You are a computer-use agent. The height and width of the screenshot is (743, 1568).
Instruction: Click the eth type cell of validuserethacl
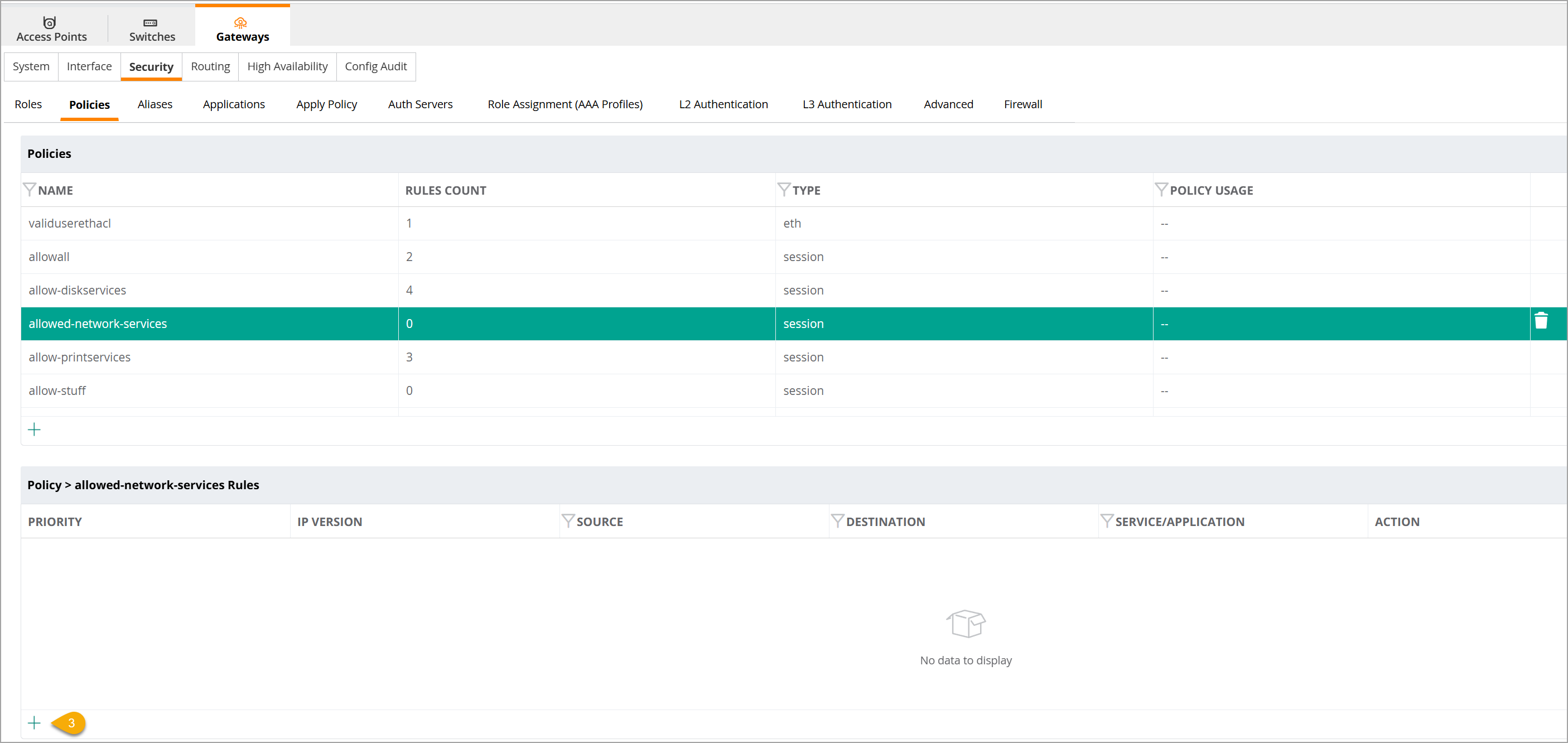(x=964, y=223)
